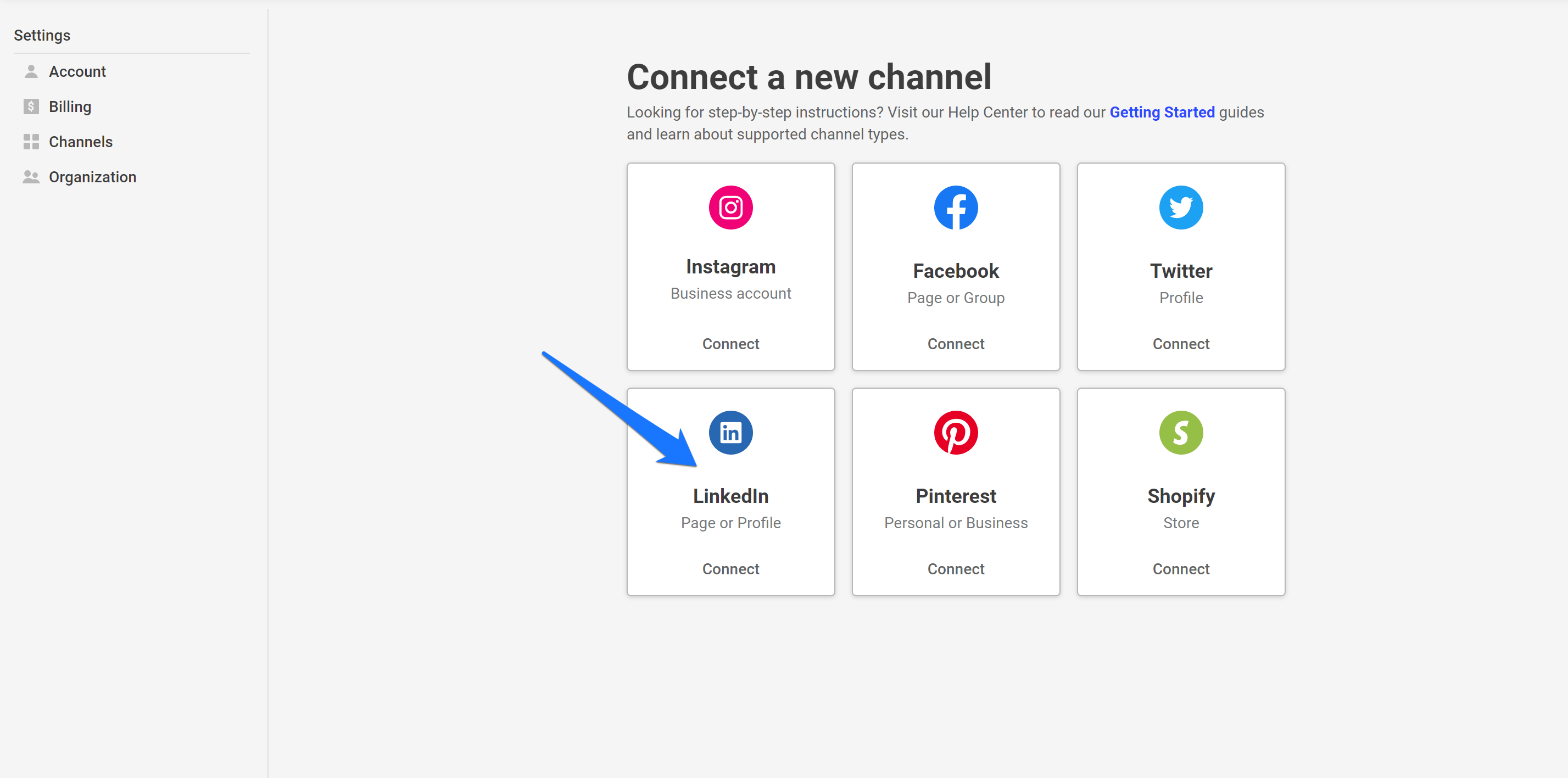This screenshot has width=1568, height=778.
Task: Click the Facebook logo icon
Action: [x=956, y=208]
